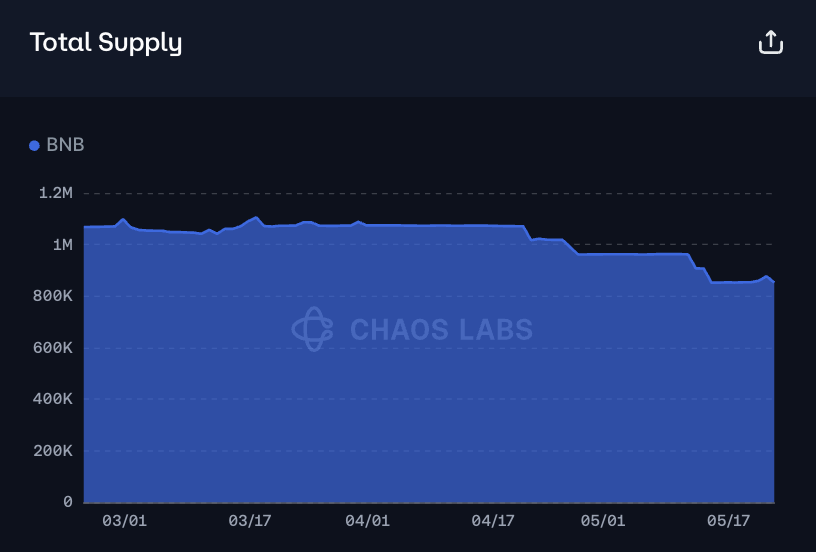Click the CHAOS LABS watermark text
Image resolution: width=816 pixels, height=552 pixels.
[441, 329]
